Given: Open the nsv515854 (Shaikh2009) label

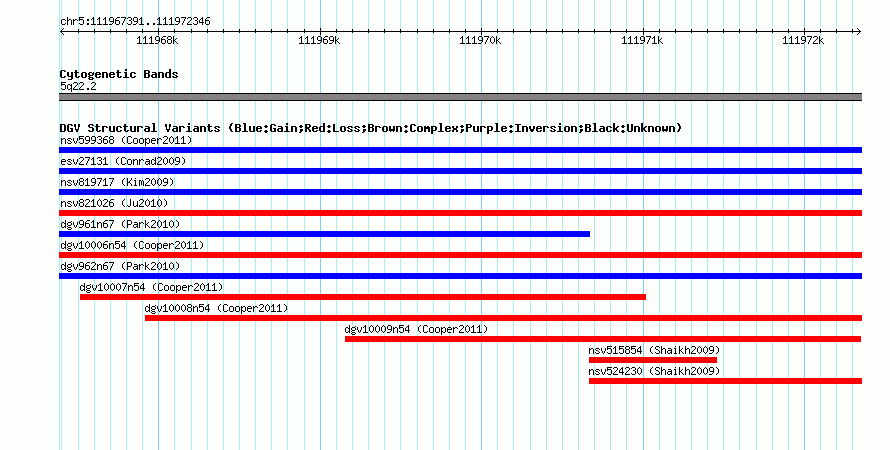Looking at the screenshot, I should [654, 350].
